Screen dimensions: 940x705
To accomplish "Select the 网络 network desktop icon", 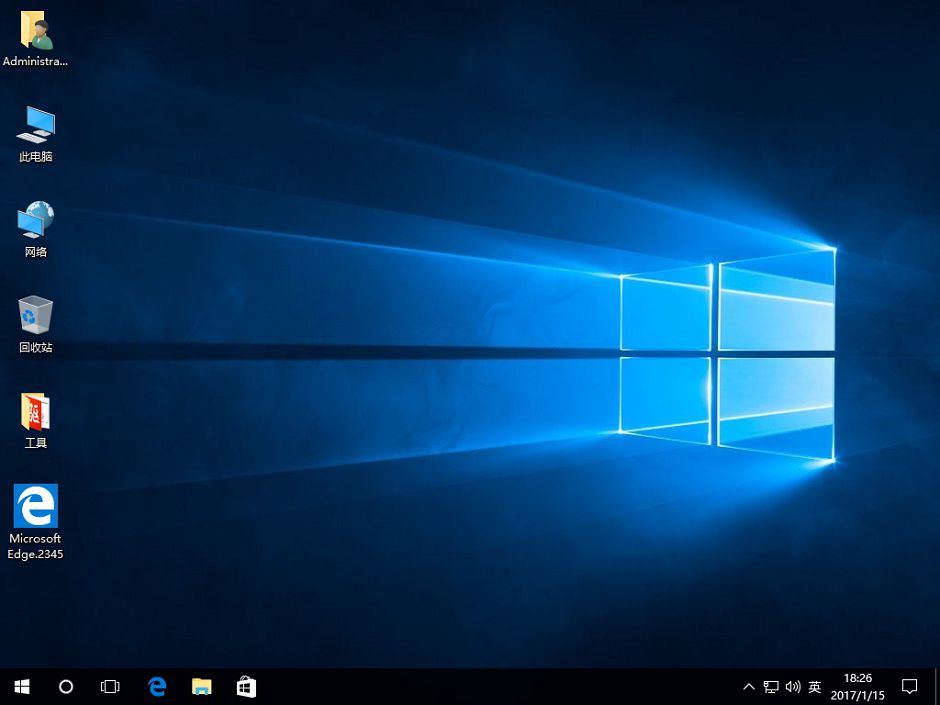I will pyautogui.click(x=35, y=230).
